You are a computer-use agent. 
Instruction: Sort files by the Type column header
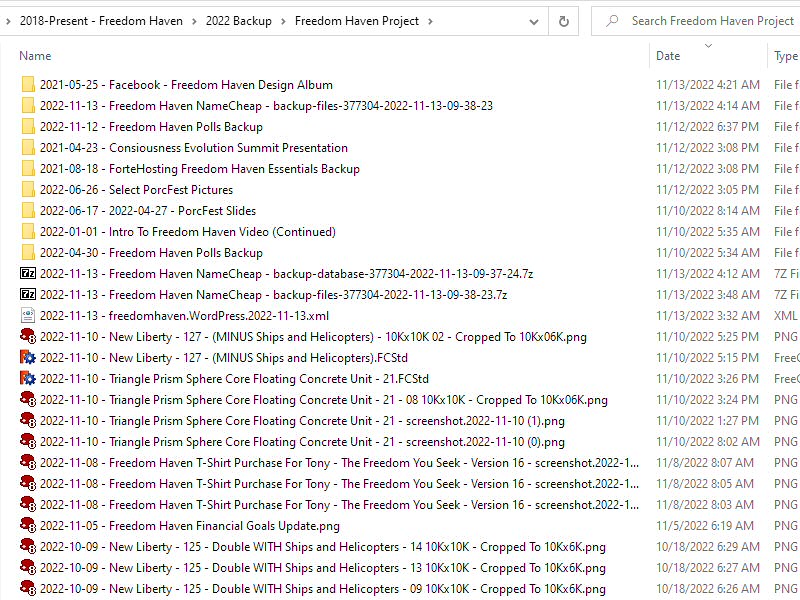pyautogui.click(x=786, y=56)
